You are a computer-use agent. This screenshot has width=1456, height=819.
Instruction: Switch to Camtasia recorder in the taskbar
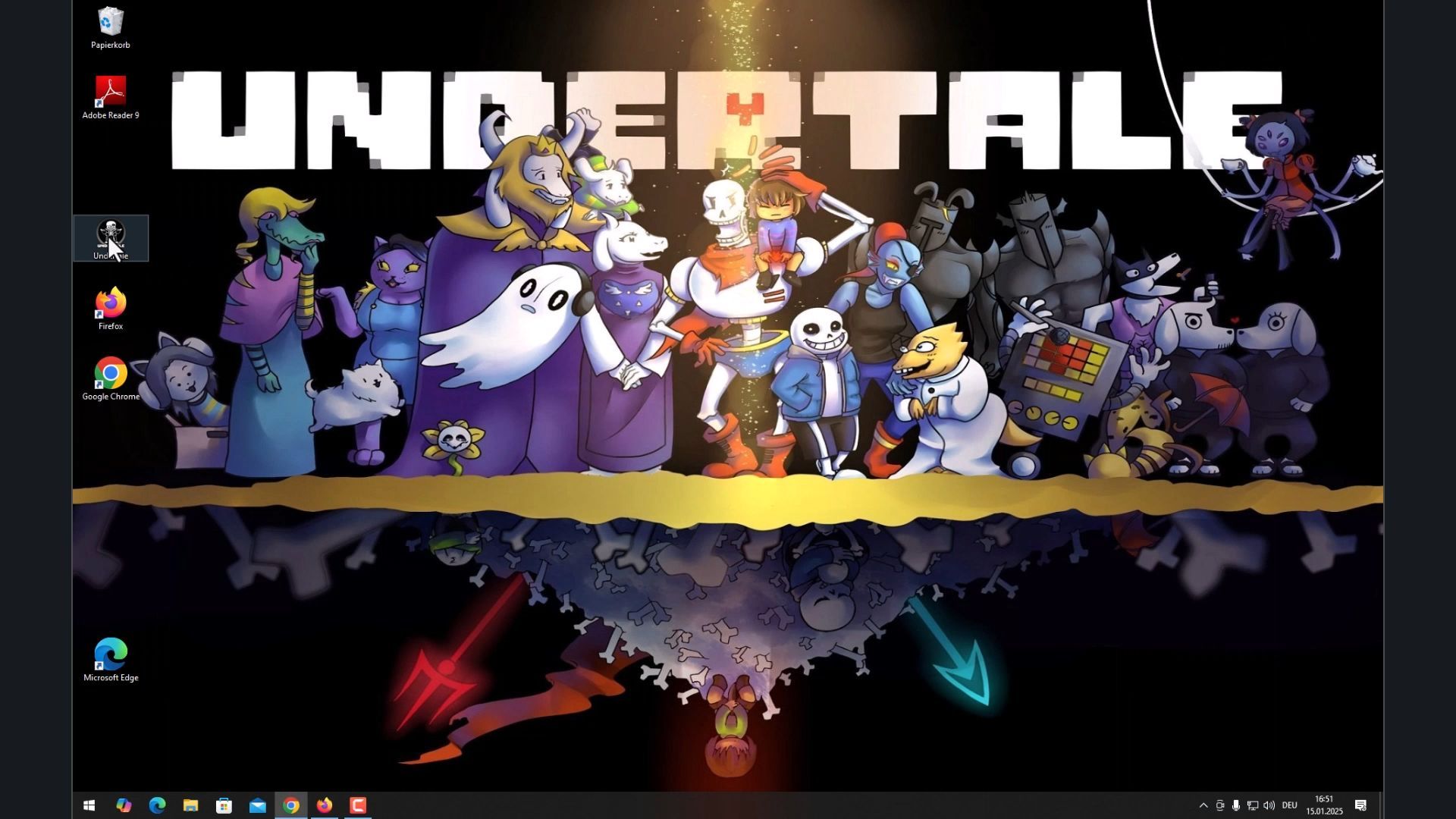click(357, 805)
